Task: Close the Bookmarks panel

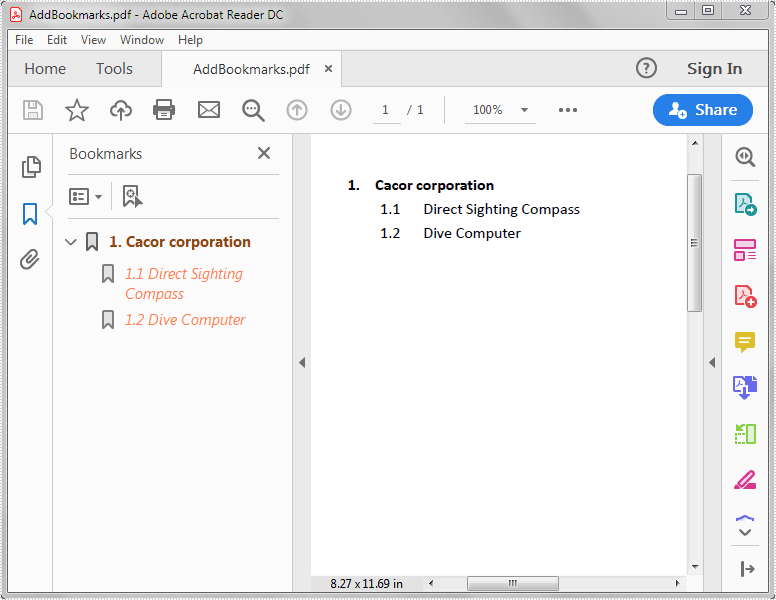Action: click(x=264, y=153)
